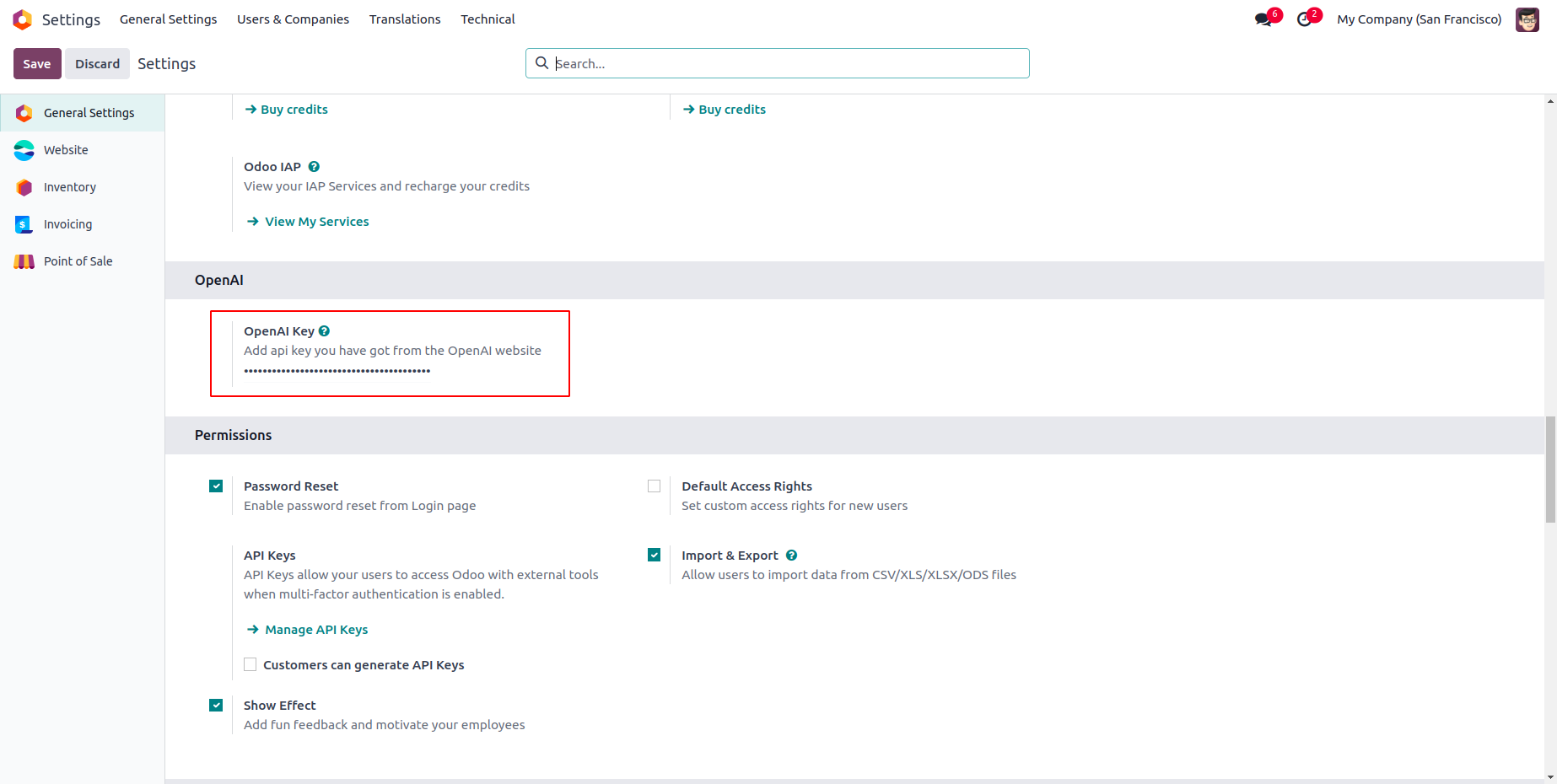Viewport: 1557px width, 784px height.
Task: Open the My Company (San Francisco) switcher
Action: (1419, 19)
